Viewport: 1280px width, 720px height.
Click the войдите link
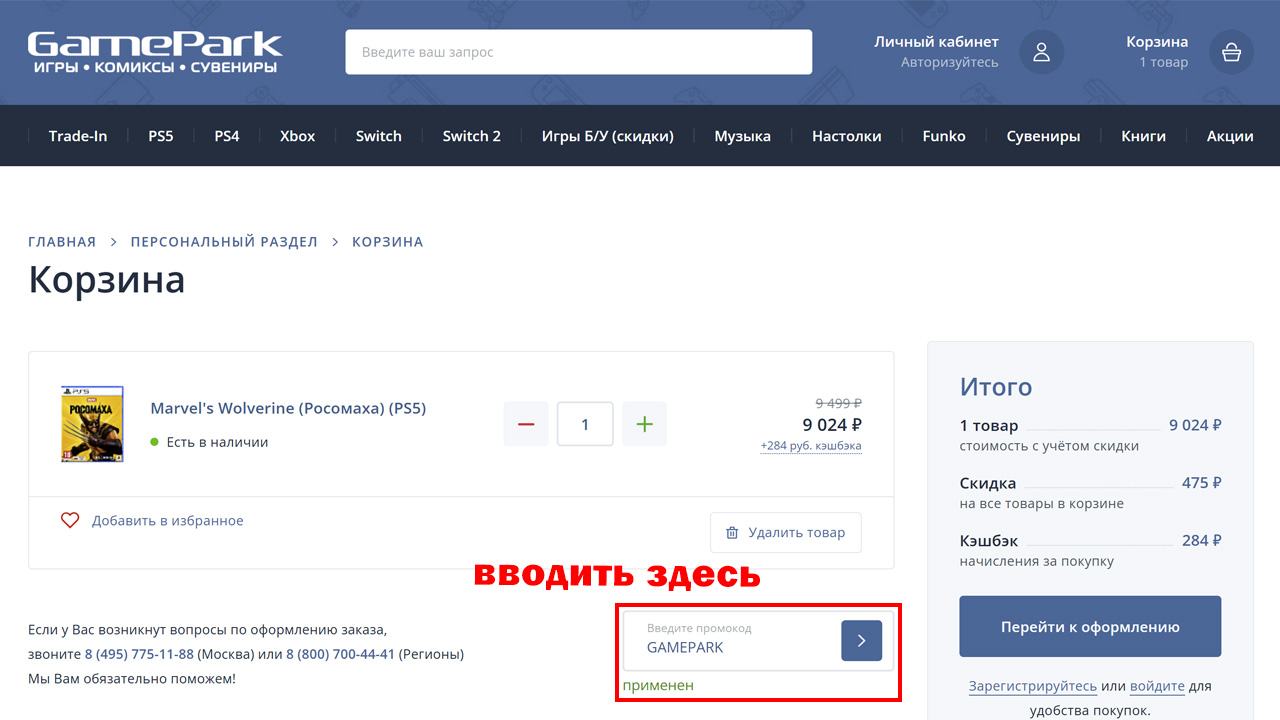(x=1157, y=687)
